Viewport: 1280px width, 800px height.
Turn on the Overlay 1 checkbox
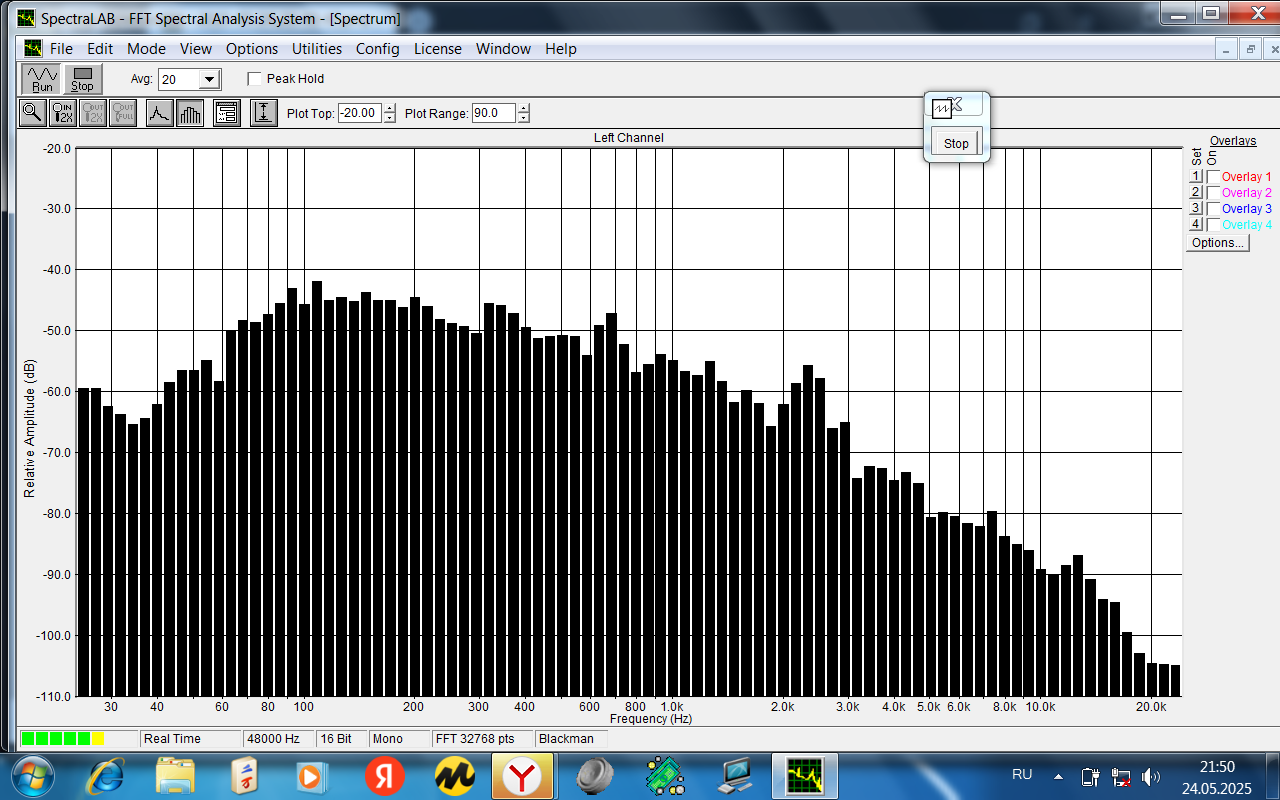pos(1214,177)
